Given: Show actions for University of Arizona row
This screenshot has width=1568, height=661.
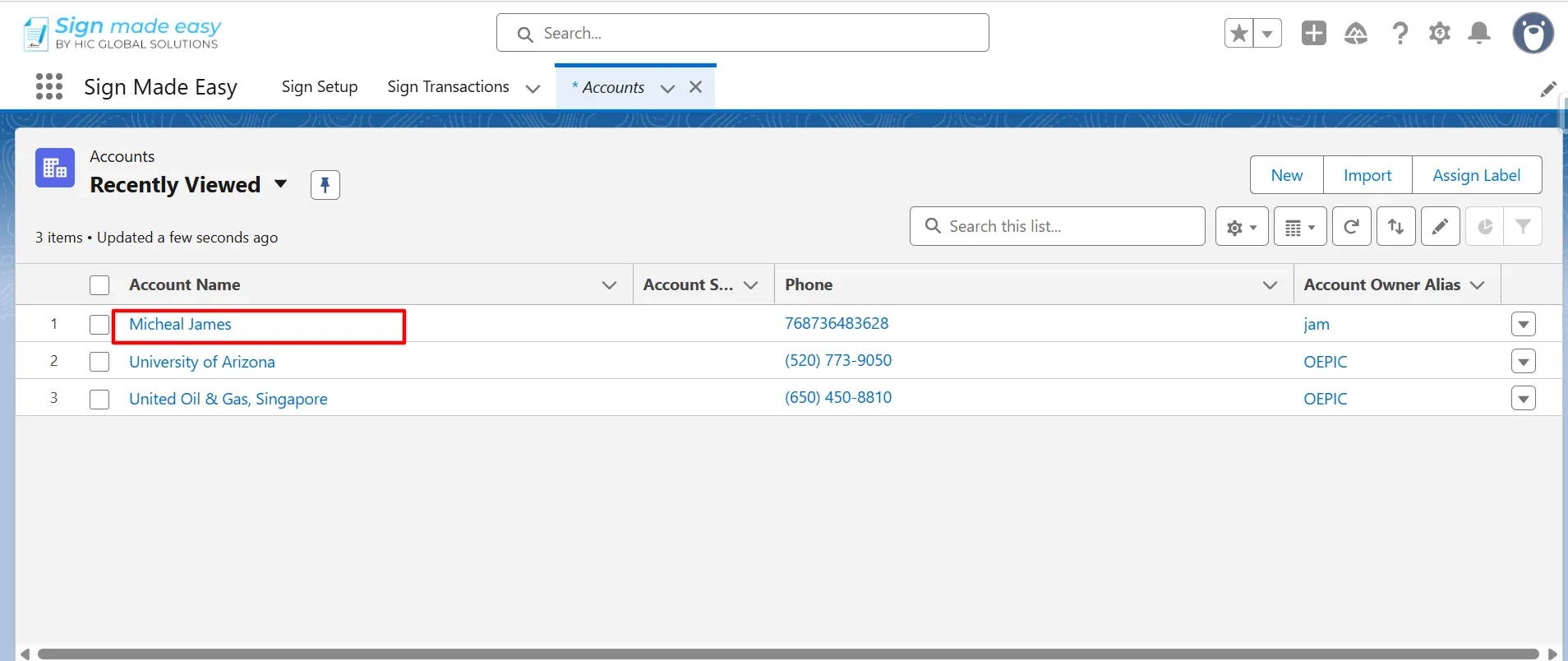Looking at the screenshot, I should 1524,361.
